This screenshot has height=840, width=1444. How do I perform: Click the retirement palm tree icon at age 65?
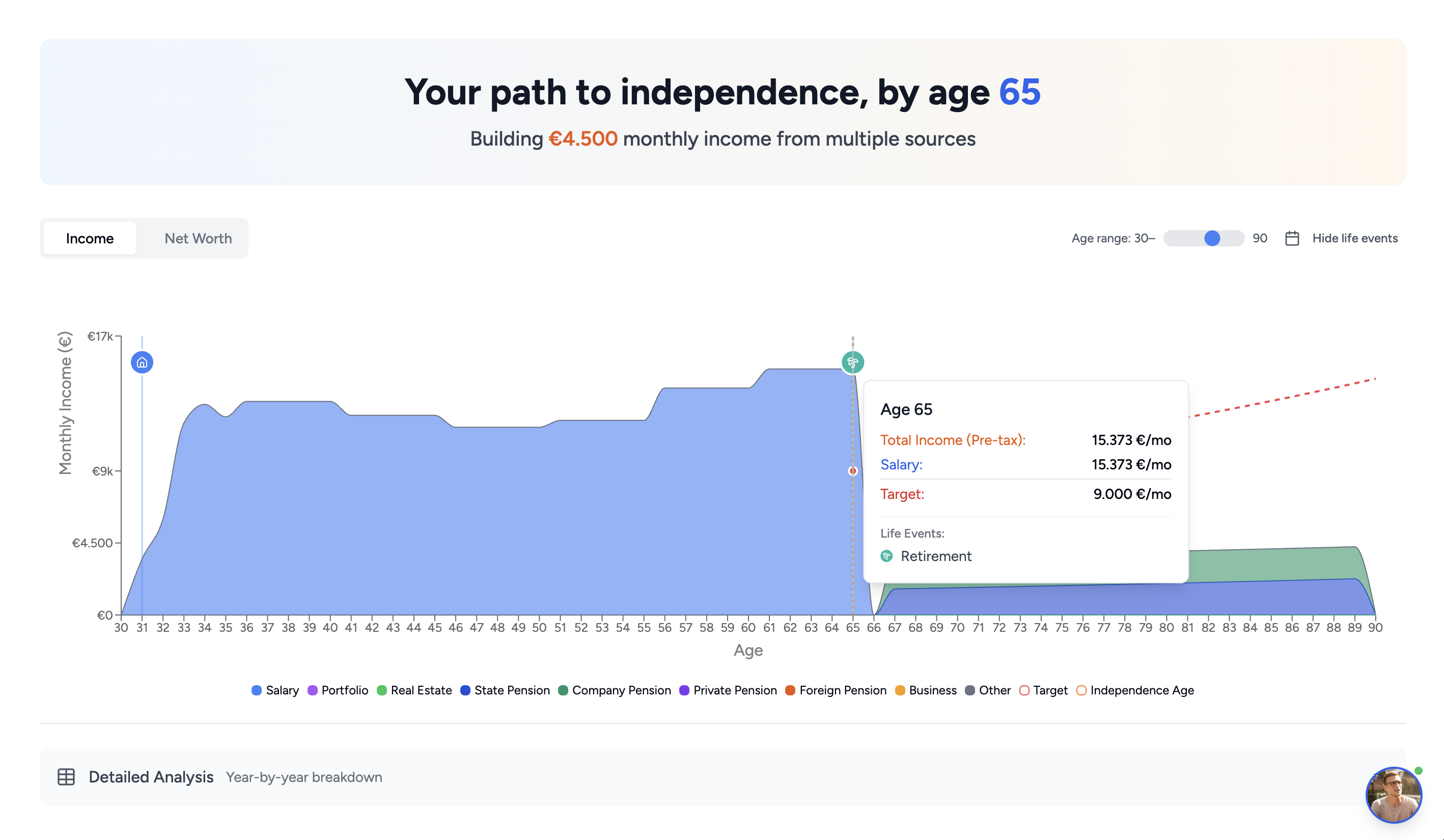tap(853, 361)
